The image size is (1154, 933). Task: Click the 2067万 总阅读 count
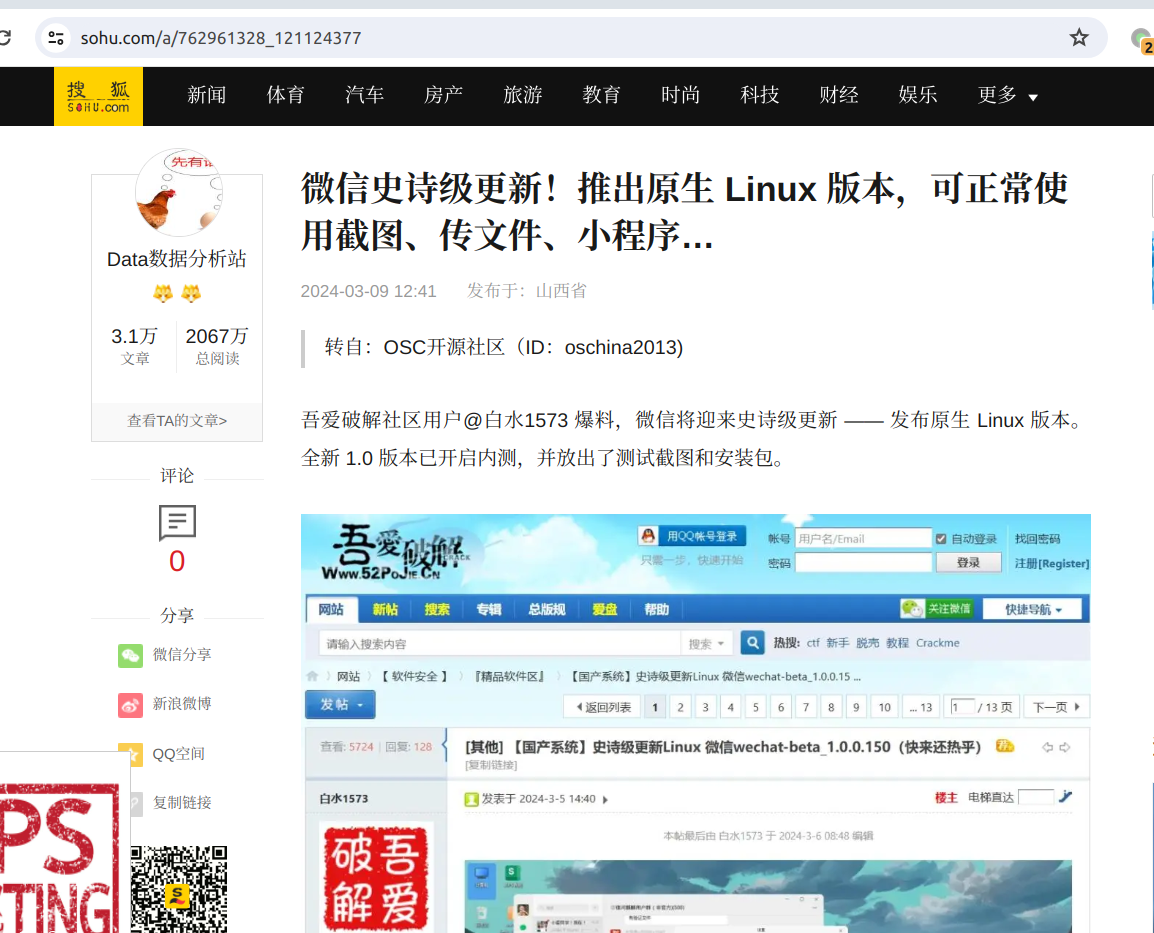point(217,346)
